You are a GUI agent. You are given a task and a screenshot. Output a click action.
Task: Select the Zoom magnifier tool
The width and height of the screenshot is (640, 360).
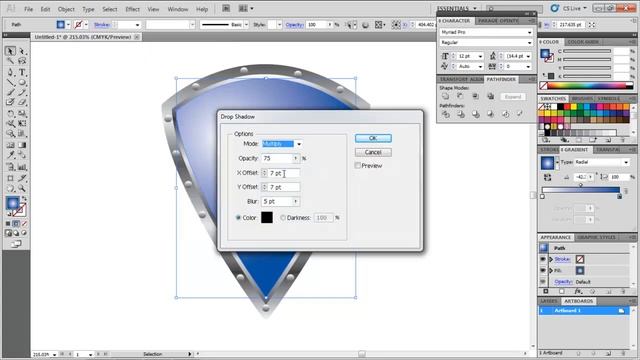[22, 189]
